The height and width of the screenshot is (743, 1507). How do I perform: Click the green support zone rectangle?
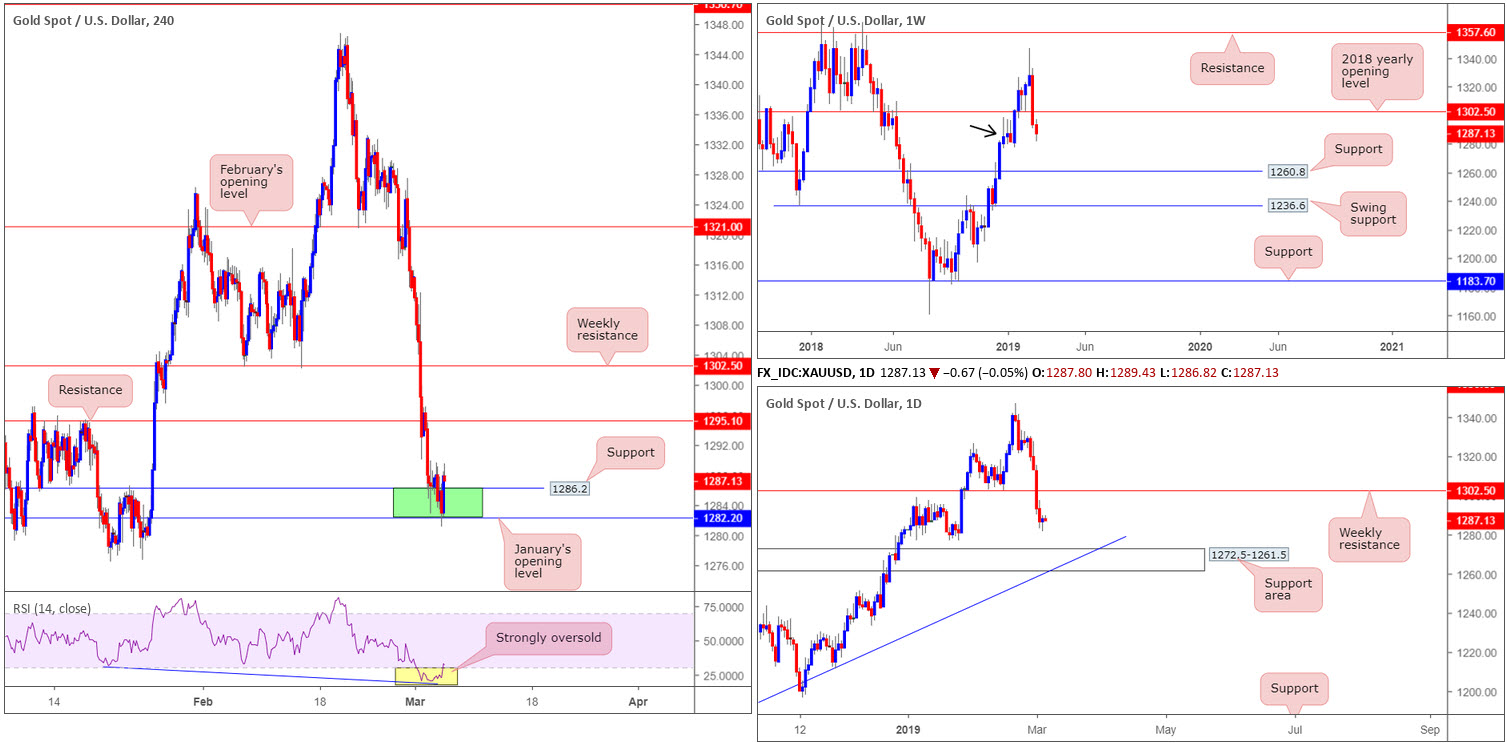438,503
